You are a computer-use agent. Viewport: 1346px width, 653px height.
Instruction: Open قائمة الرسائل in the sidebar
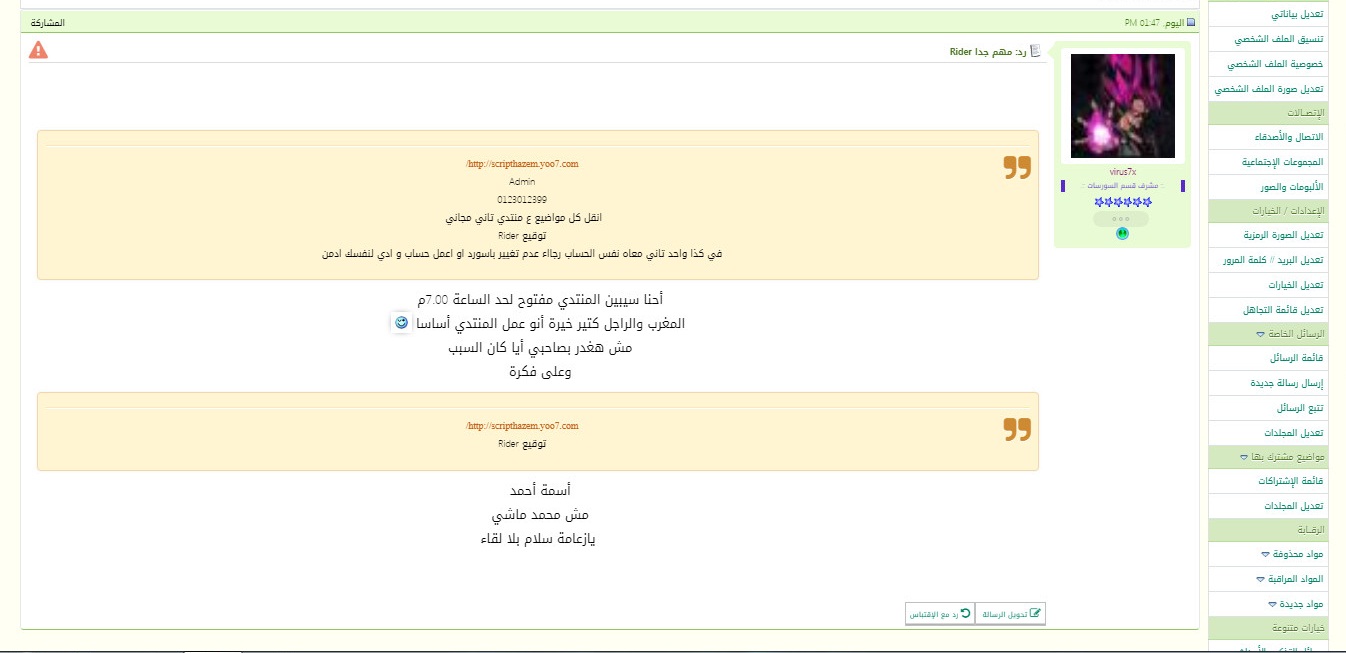click(x=1296, y=358)
